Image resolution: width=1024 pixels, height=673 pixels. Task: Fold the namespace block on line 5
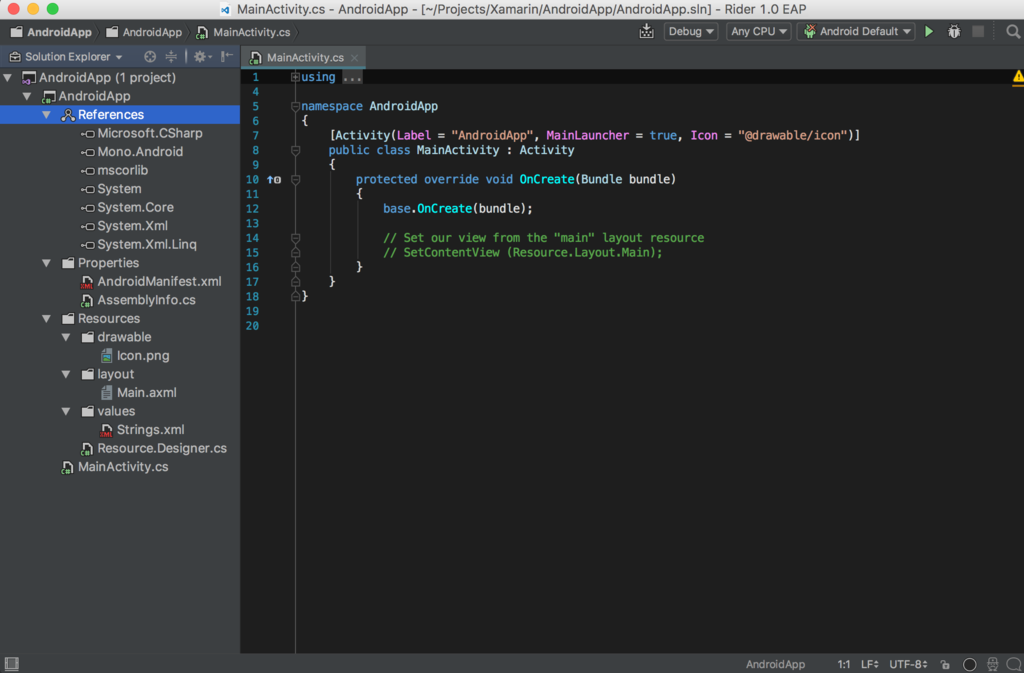pos(295,106)
